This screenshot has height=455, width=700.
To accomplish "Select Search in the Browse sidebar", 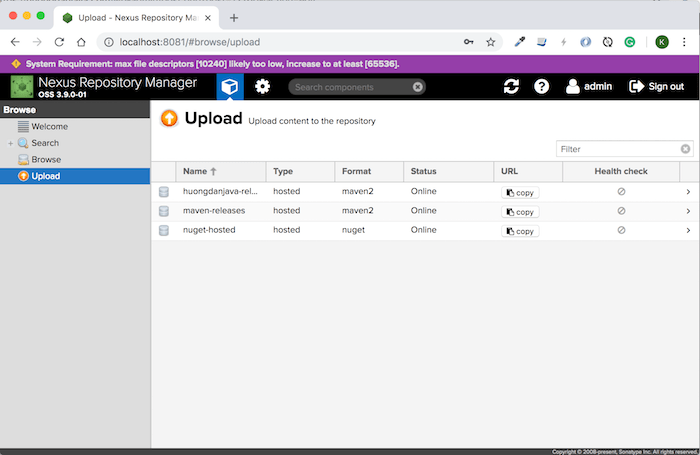I will pyautogui.click(x=45, y=143).
